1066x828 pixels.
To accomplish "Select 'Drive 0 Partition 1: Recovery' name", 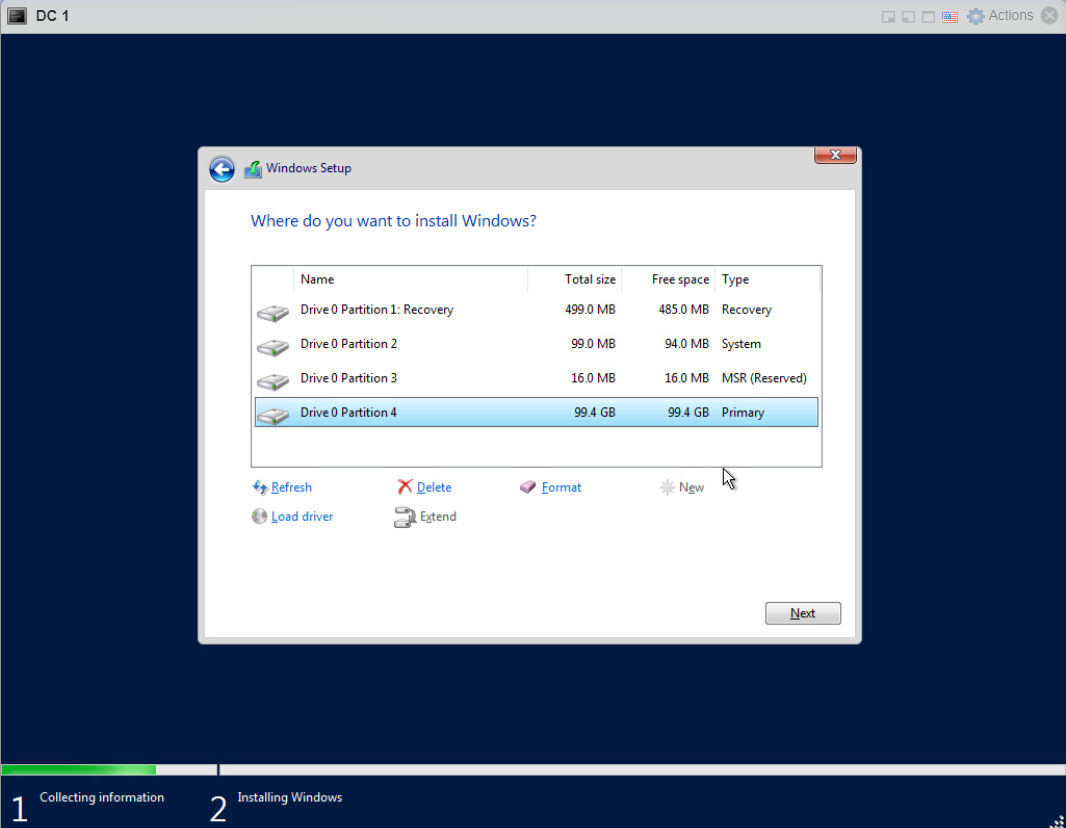I will tap(377, 310).
